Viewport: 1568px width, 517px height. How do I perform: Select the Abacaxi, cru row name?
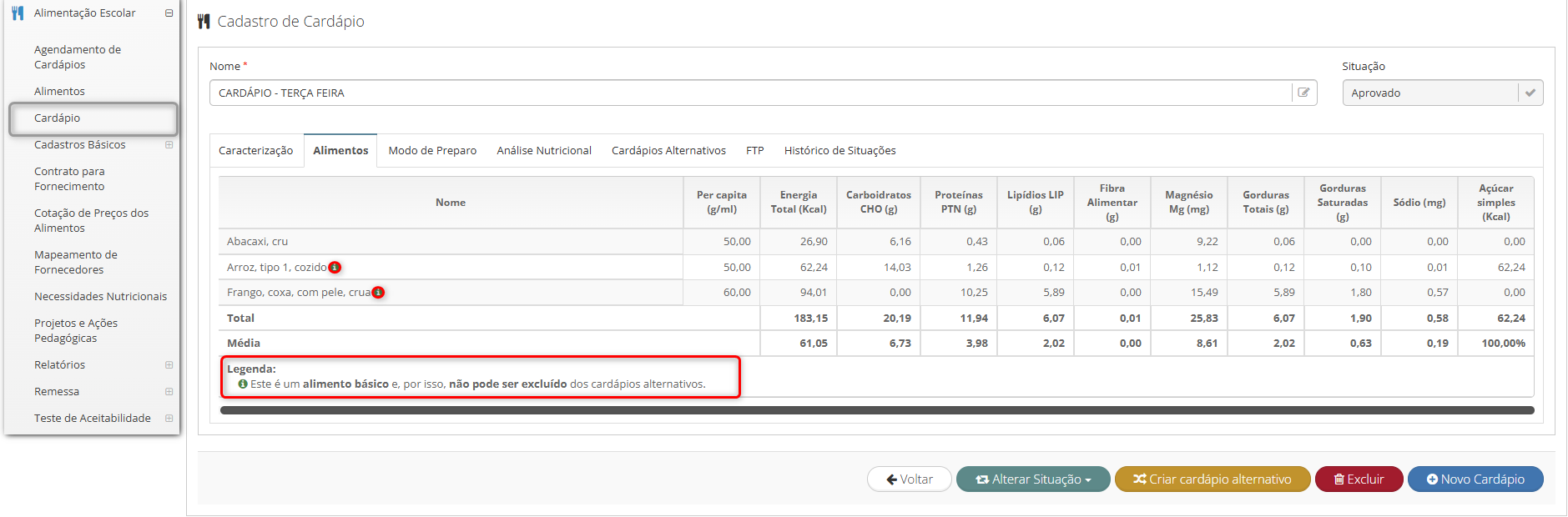[257, 242]
